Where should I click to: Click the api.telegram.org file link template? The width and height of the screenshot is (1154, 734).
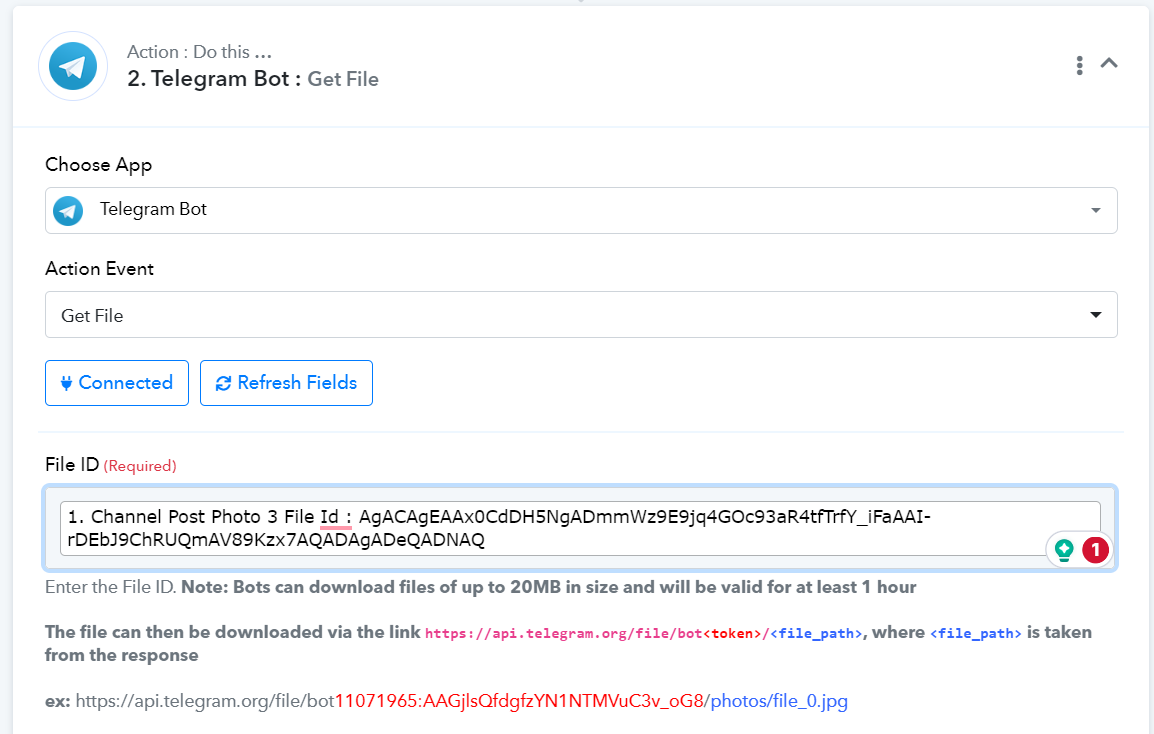coord(643,633)
